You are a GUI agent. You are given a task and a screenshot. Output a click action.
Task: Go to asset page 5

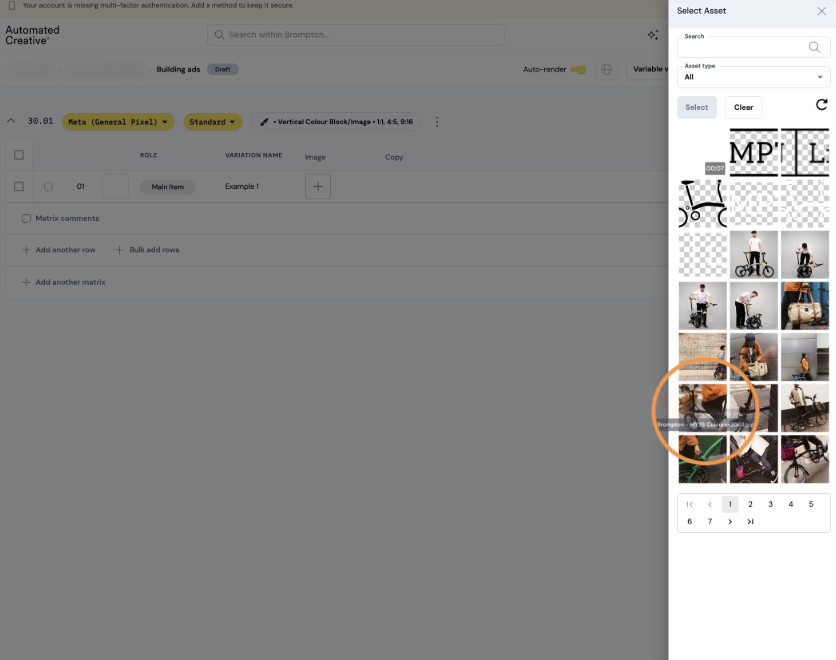(811, 504)
